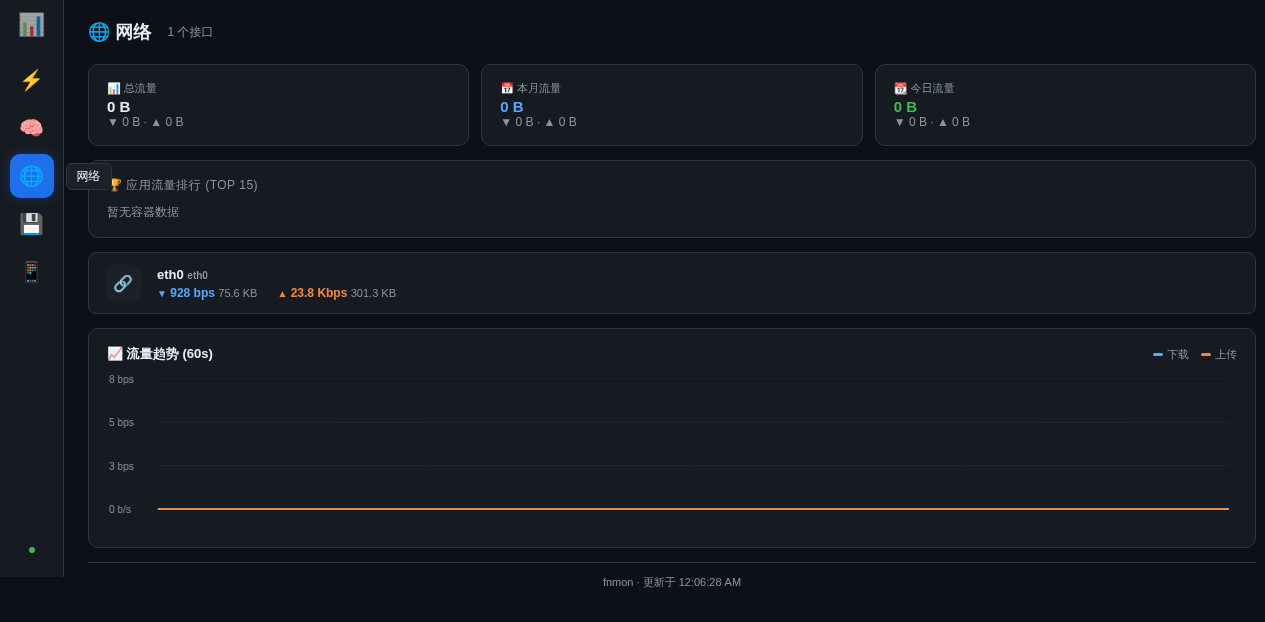This screenshot has width=1265, height=622.
Task: Open the eth0 interface row
Action: 672,283
